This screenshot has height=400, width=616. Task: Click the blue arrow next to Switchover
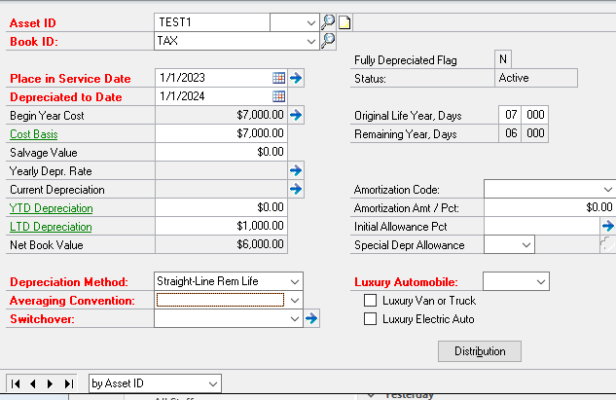[311, 318]
